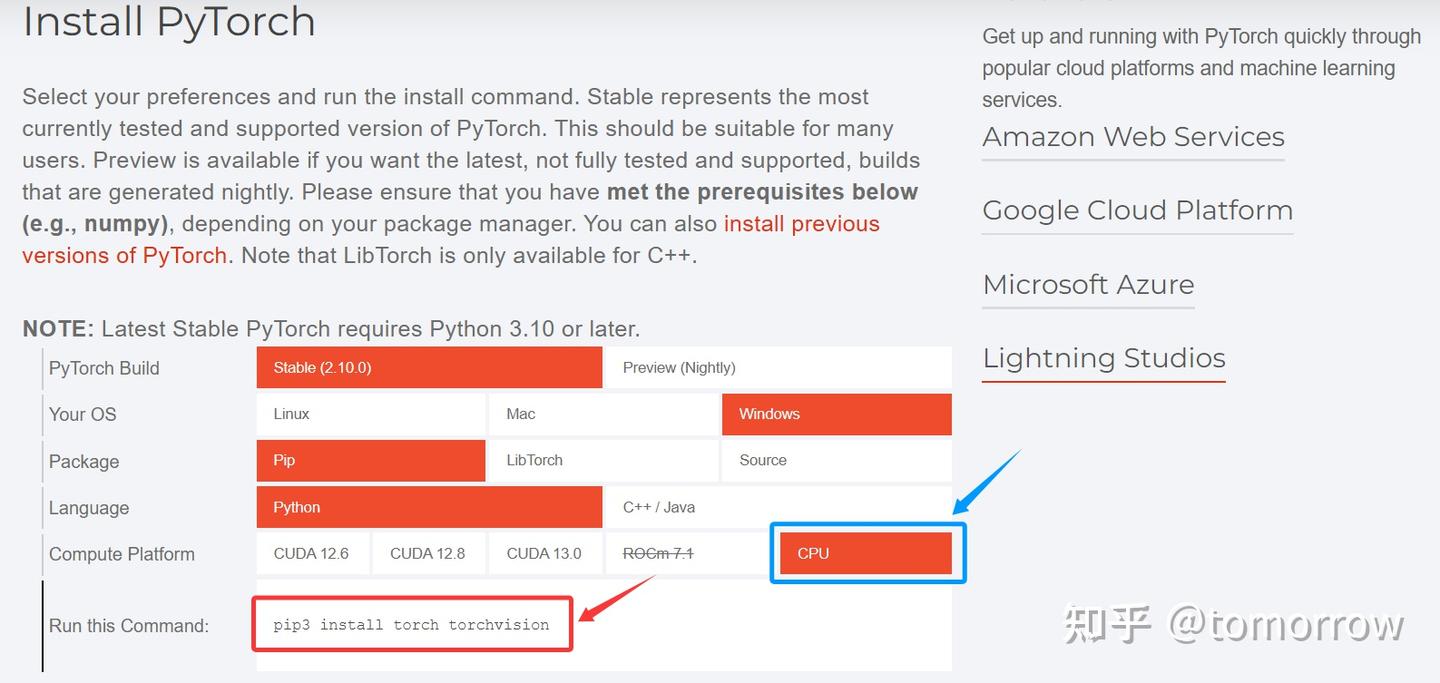Viewport: 1440px width, 683px height.
Task: Choose the Preview (Nightly) build
Action: pos(779,368)
